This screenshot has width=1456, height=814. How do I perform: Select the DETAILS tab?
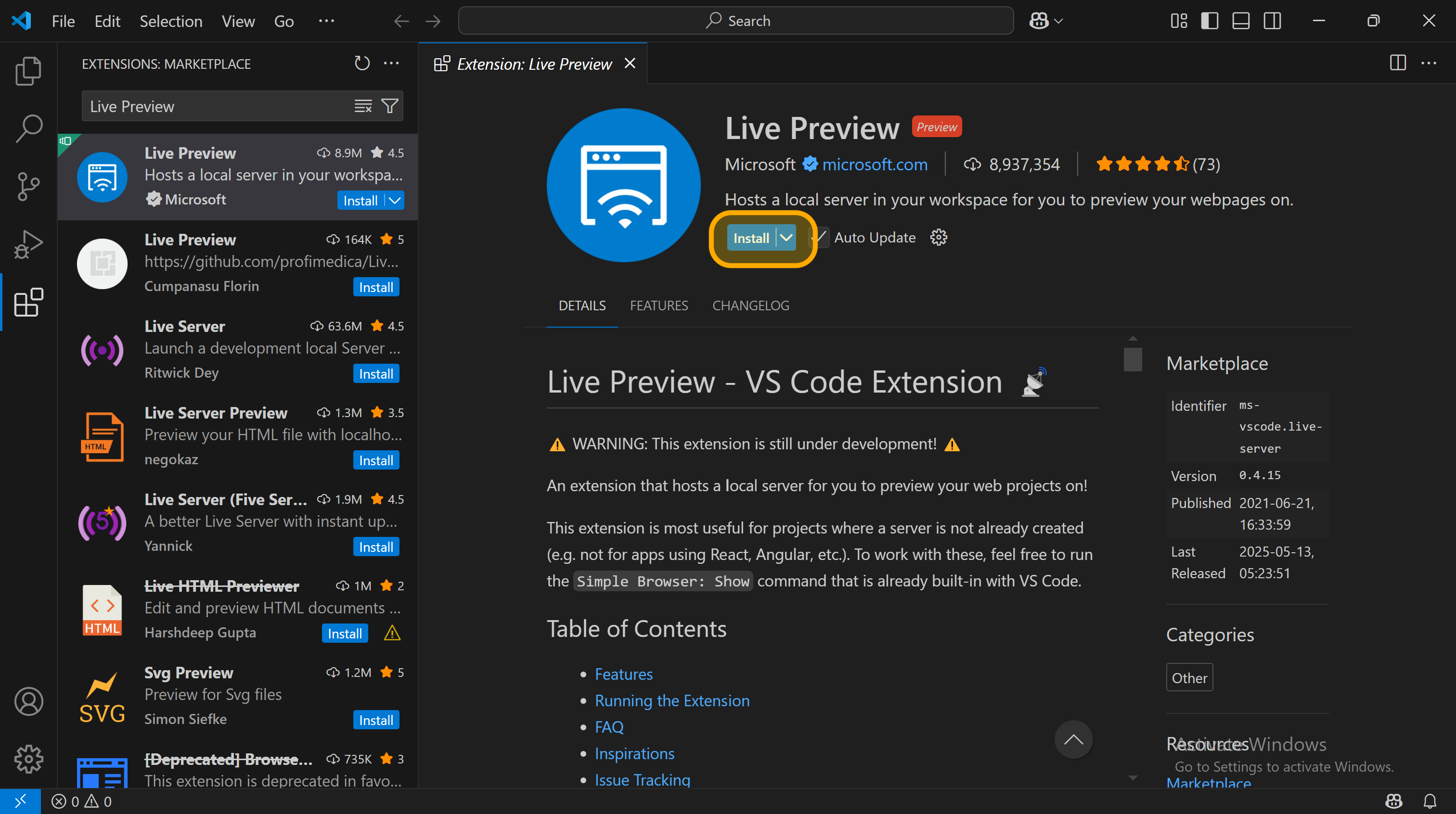pos(581,305)
